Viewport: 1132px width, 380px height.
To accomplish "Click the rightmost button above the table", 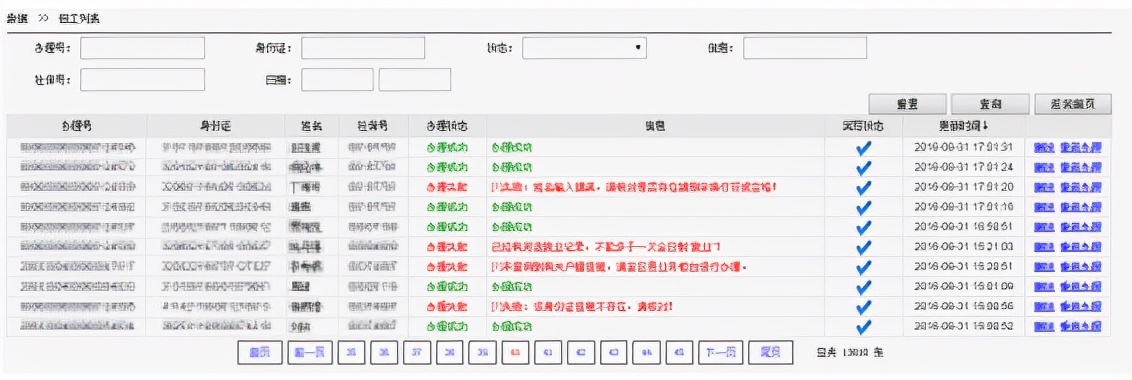I will [x=1073, y=104].
